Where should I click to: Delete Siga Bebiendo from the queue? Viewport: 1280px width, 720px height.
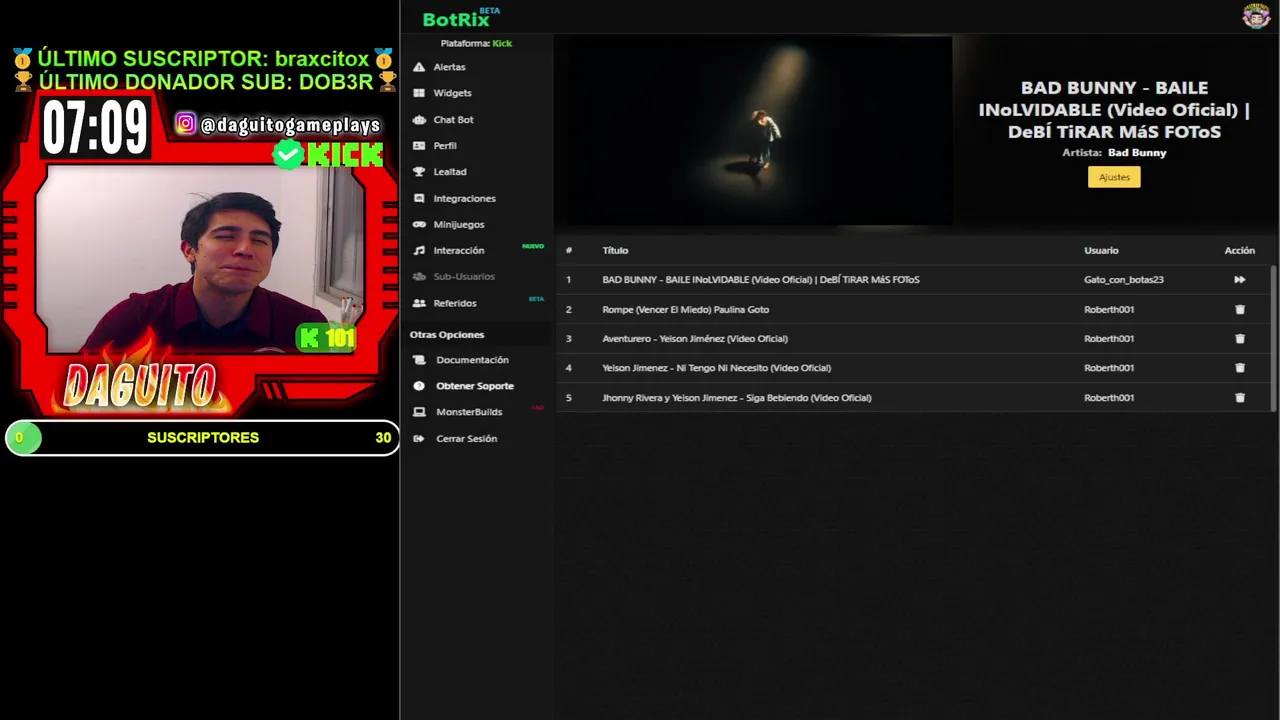tap(1240, 398)
